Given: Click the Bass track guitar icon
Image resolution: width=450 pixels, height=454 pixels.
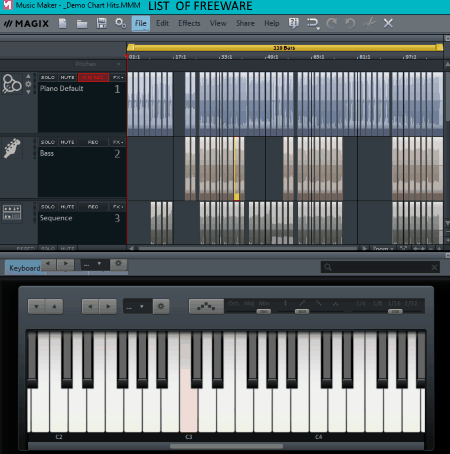Looking at the screenshot, I should (x=12, y=148).
